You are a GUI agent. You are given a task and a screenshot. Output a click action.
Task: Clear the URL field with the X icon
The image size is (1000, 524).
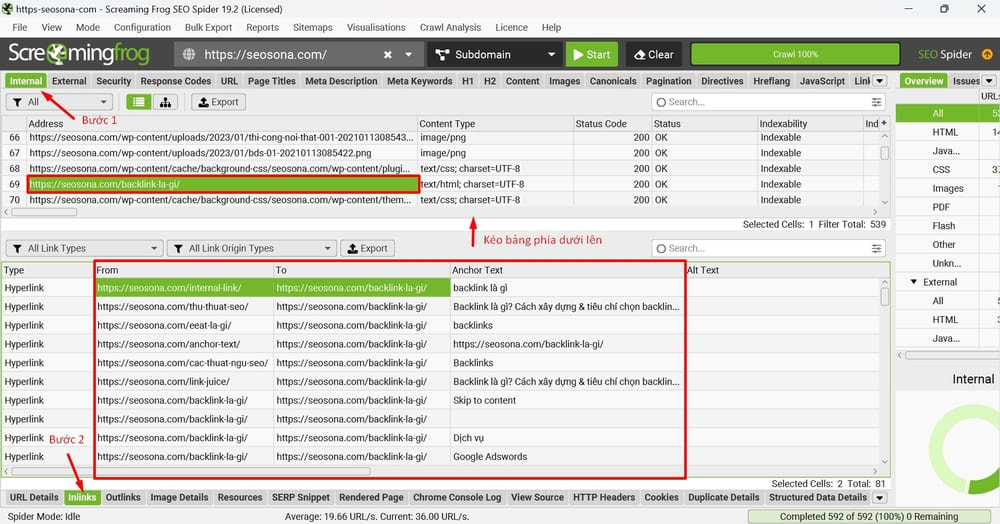(387, 55)
